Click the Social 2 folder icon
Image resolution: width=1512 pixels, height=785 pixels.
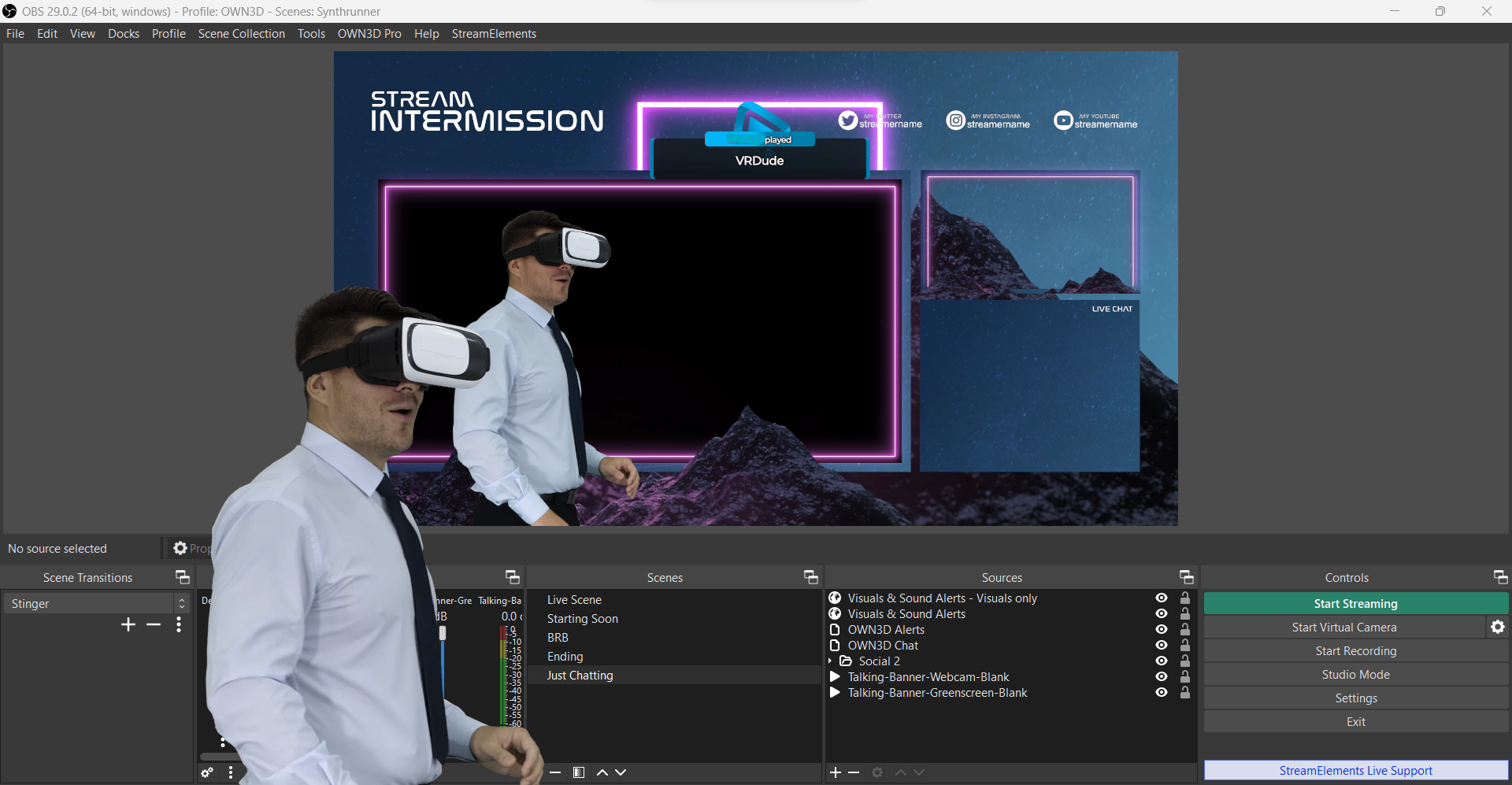(846, 661)
